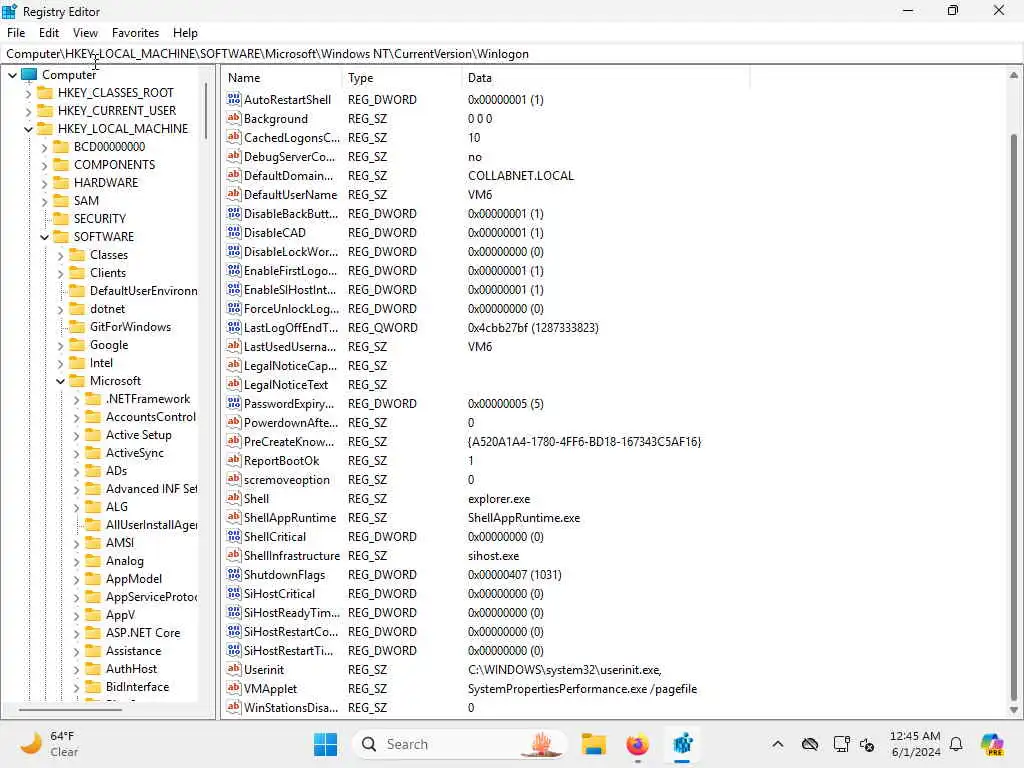Select the WinStationsDisa value row
The width and height of the screenshot is (1024, 768).
point(486,708)
